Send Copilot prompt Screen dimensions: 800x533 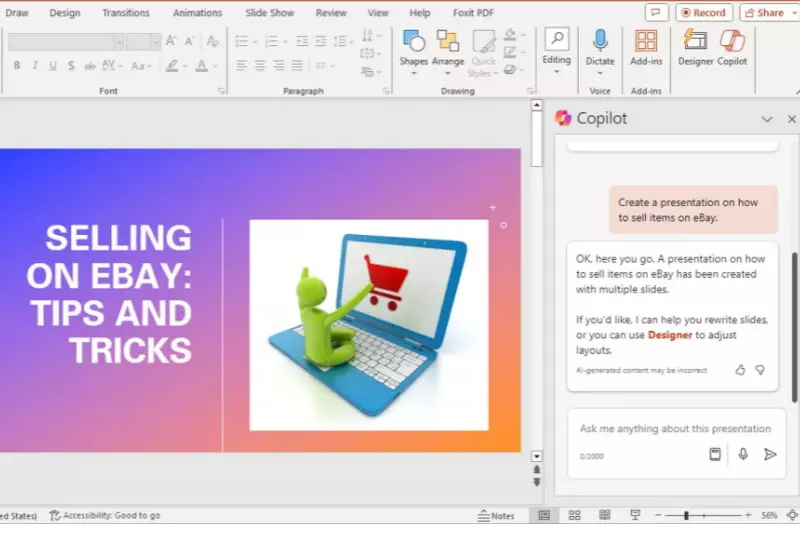(x=770, y=454)
